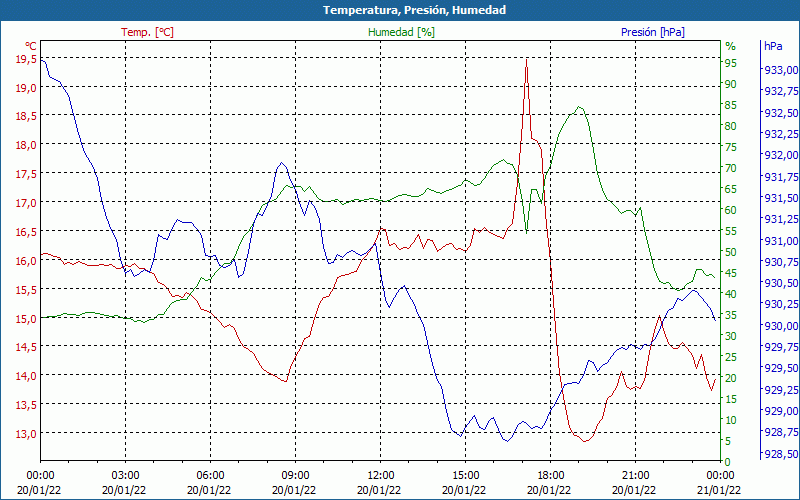Click the 75 humidity axis value
Screen dimensions: 800x500
coord(731,147)
